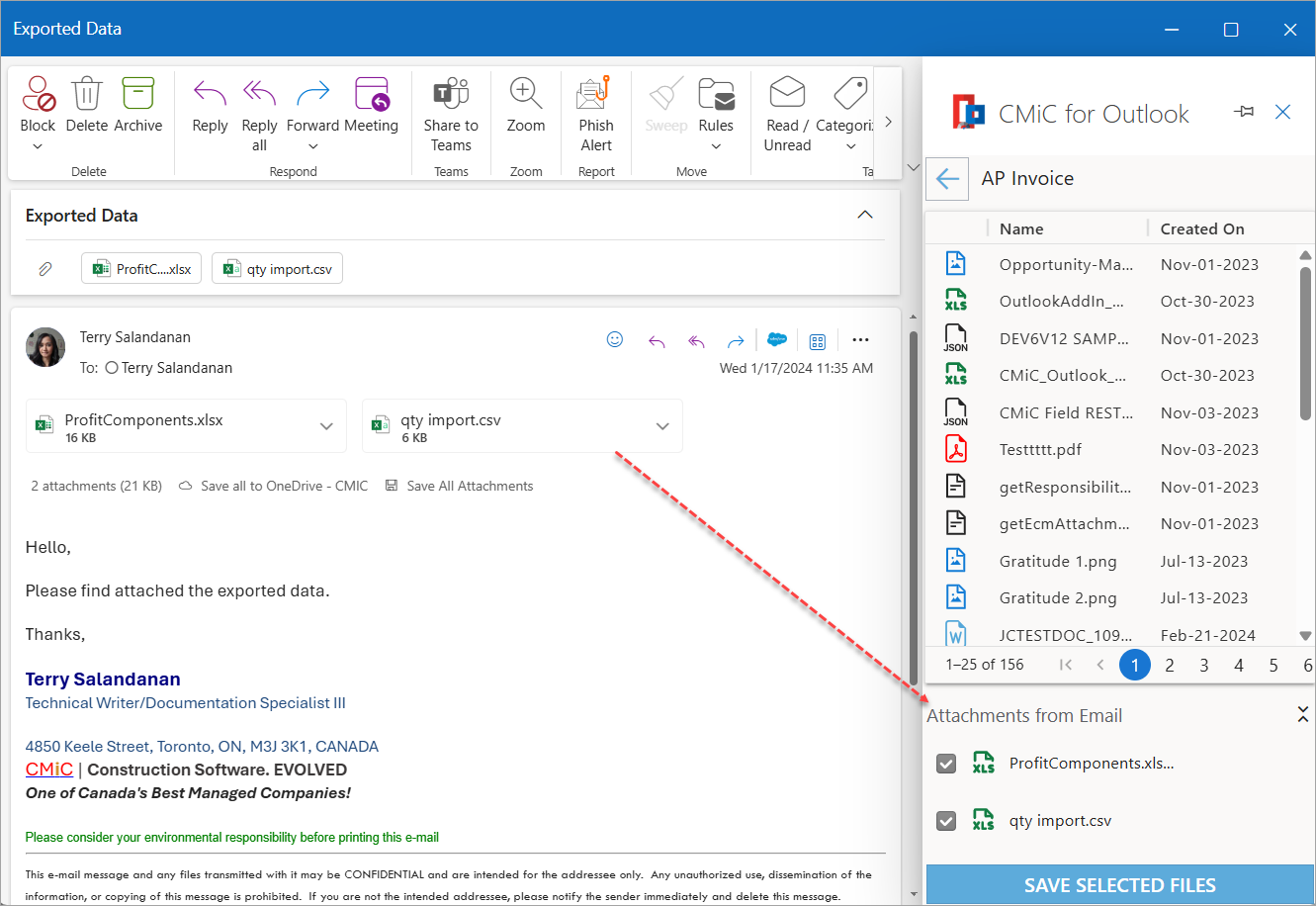Go to page 4 of file list

pyautogui.click(x=1239, y=665)
